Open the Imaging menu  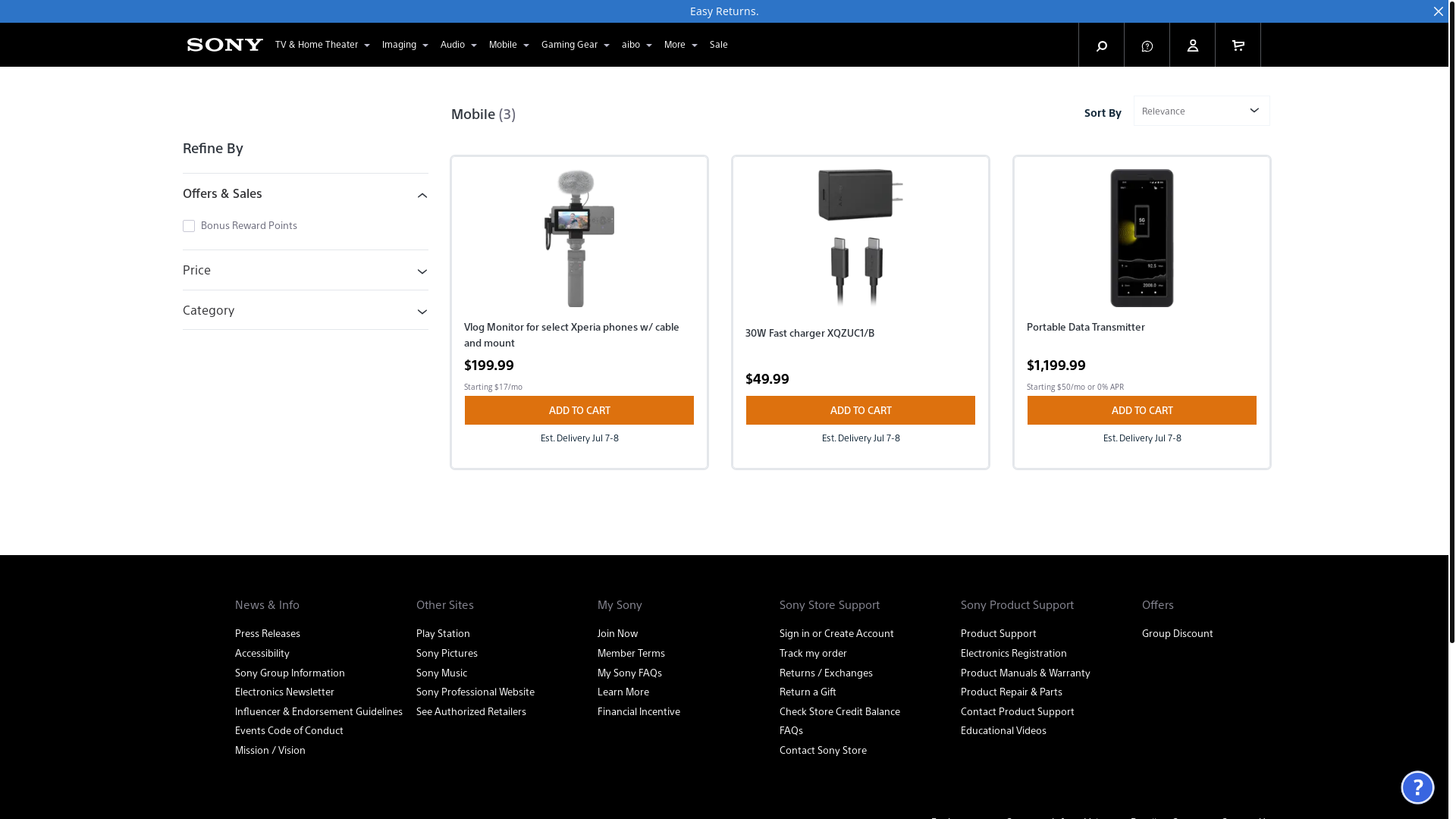(405, 45)
